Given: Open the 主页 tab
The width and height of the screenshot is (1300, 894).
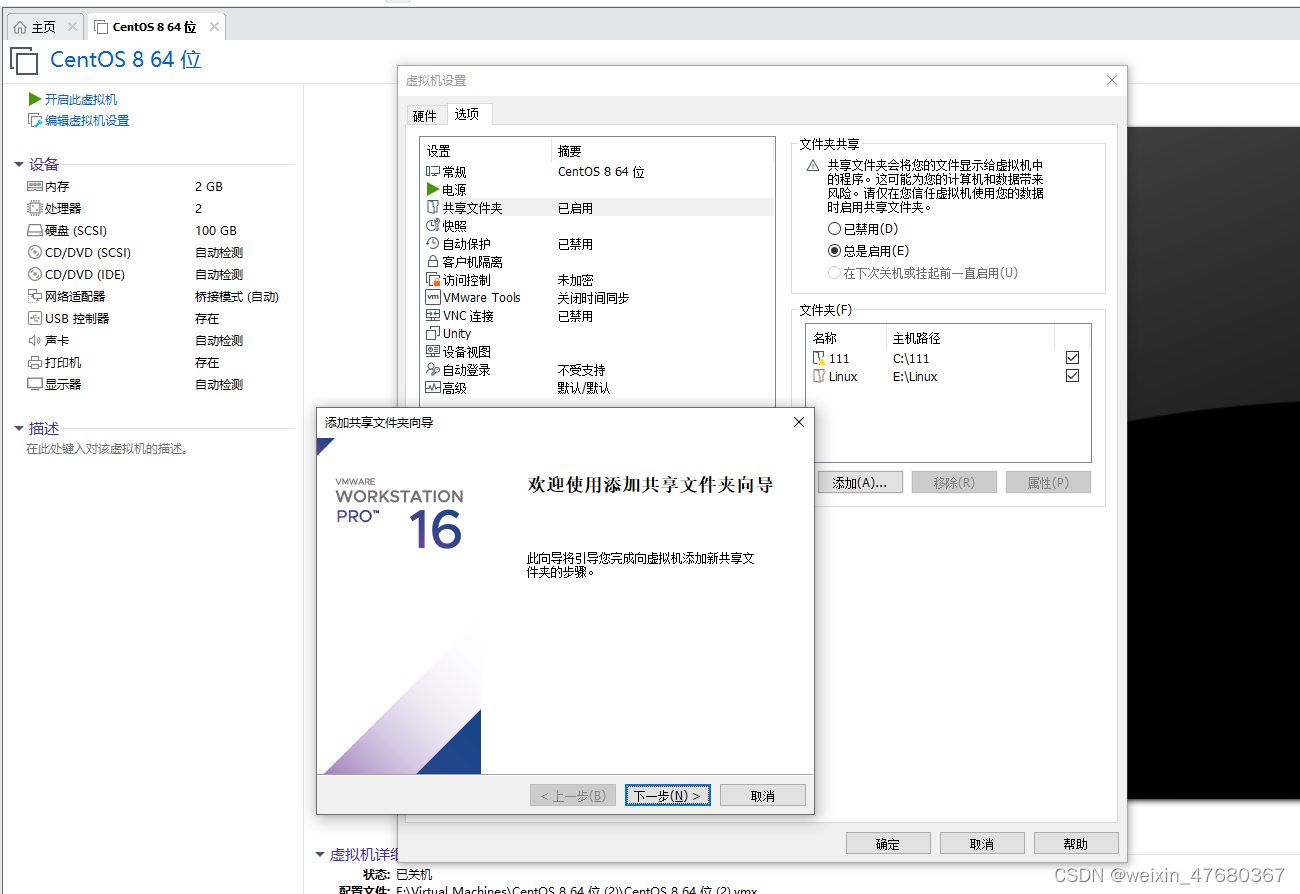Looking at the screenshot, I should tap(44, 27).
